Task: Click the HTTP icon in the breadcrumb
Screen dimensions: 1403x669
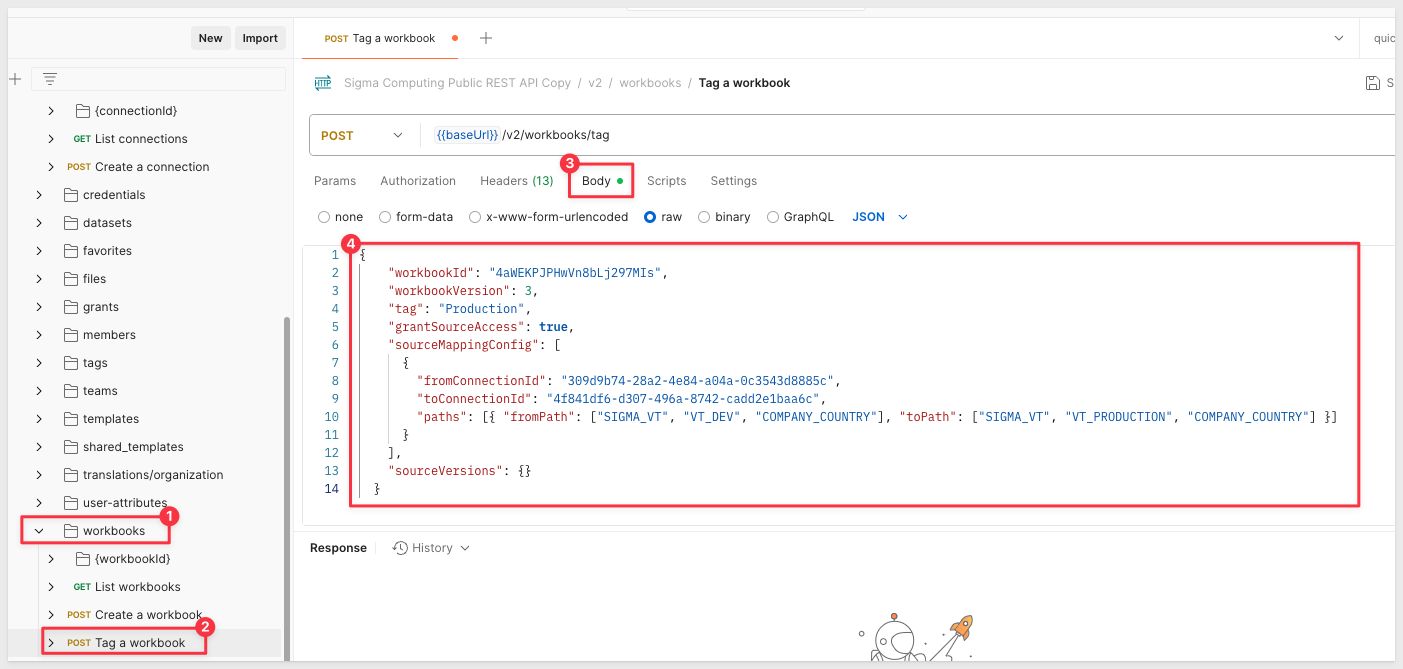Action: [x=323, y=83]
